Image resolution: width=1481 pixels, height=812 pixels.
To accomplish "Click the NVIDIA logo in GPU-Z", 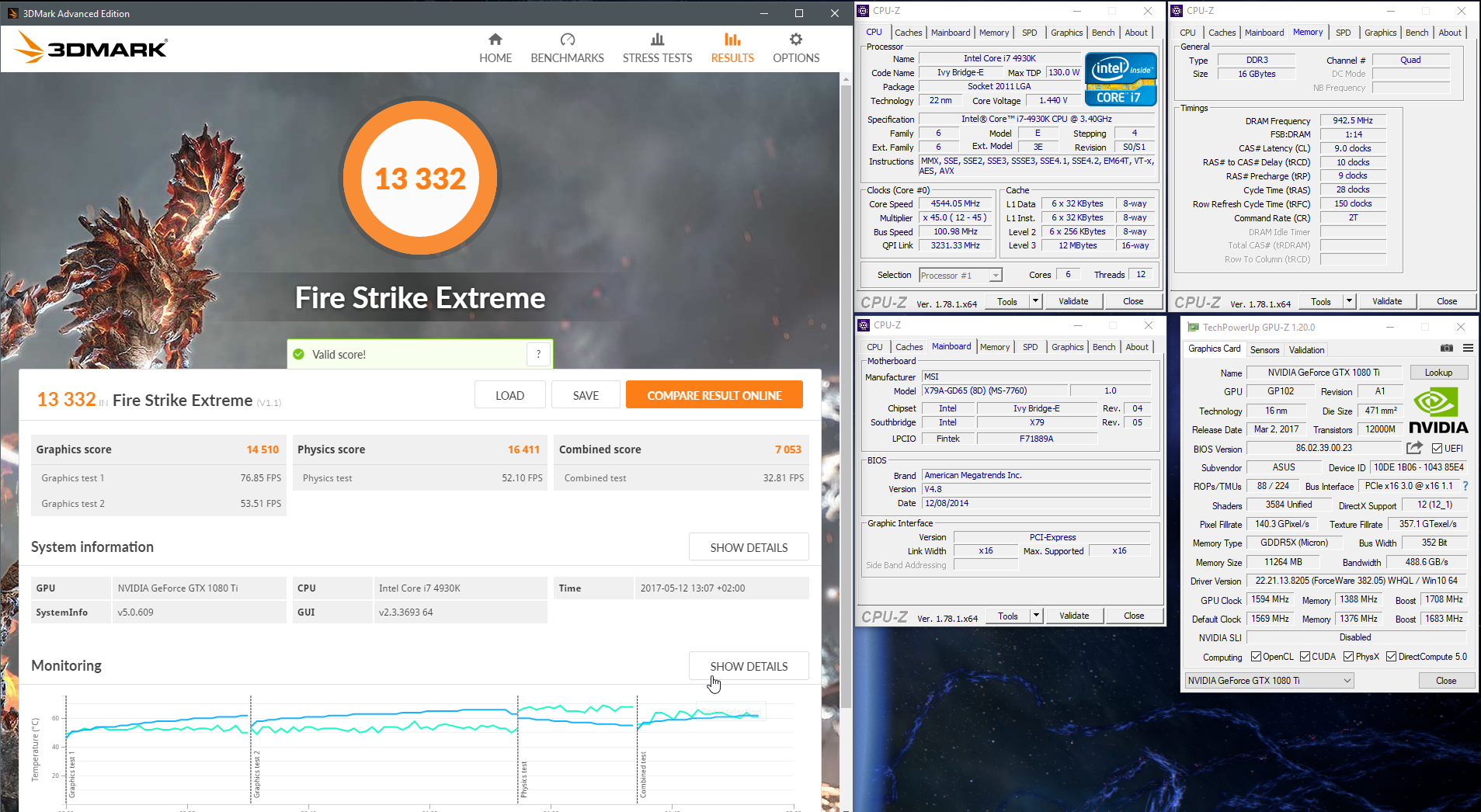I will [x=1438, y=411].
